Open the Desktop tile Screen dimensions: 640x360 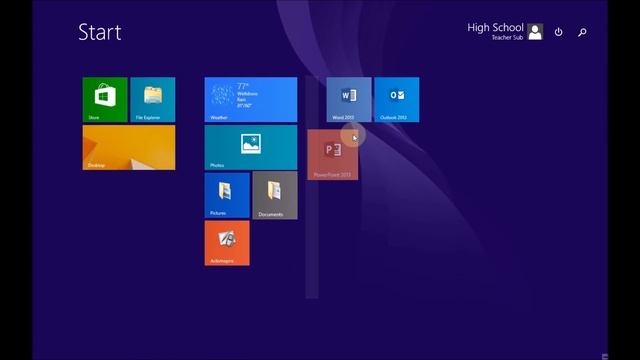129,147
